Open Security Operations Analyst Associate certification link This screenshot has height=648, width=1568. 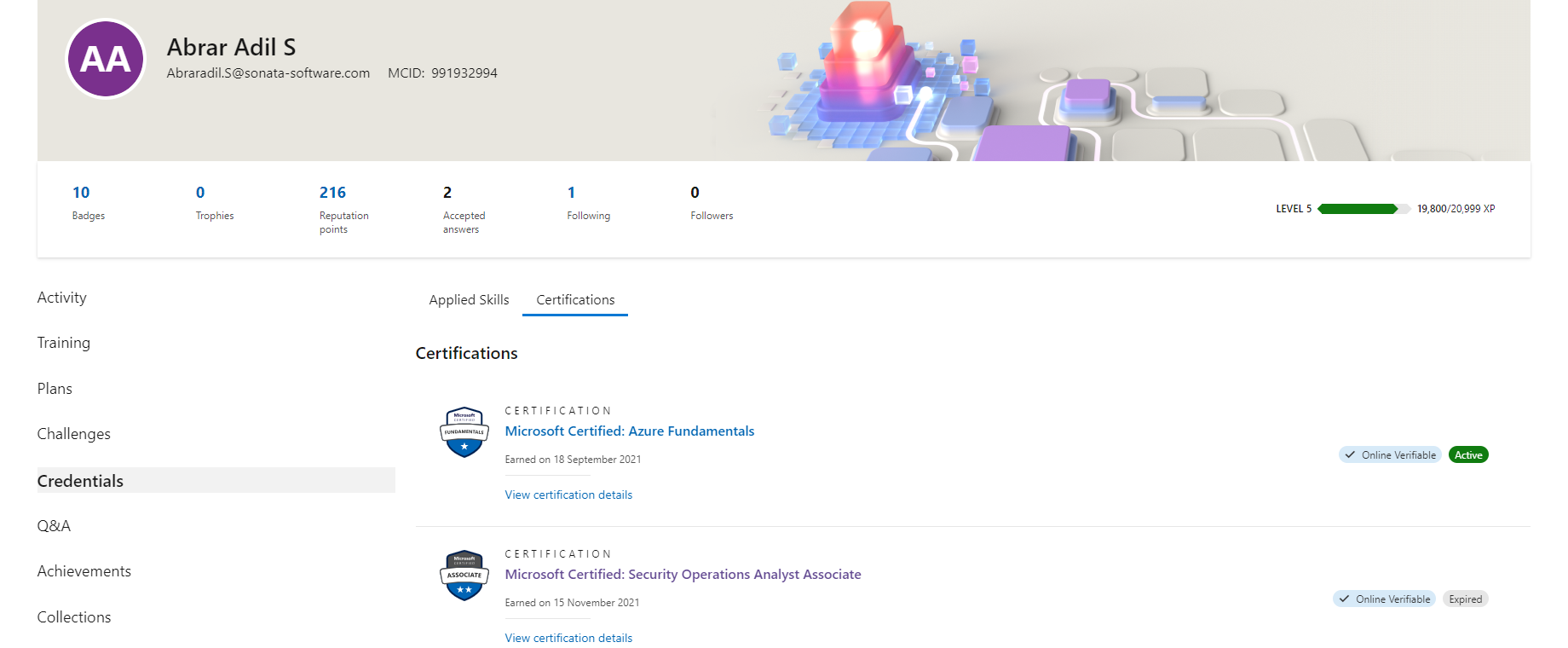[683, 575]
